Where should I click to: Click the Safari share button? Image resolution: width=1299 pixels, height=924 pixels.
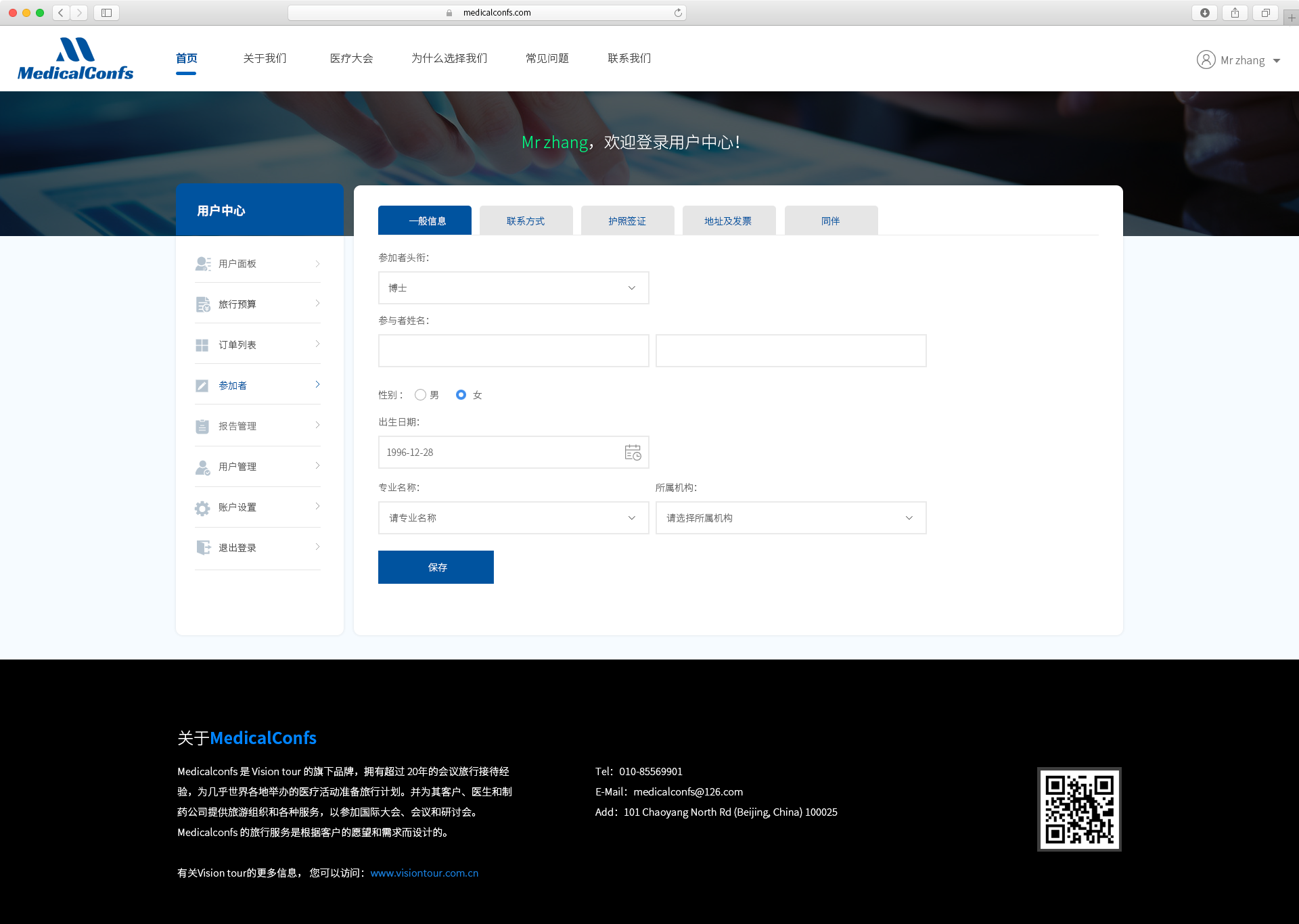click(x=1235, y=12)
